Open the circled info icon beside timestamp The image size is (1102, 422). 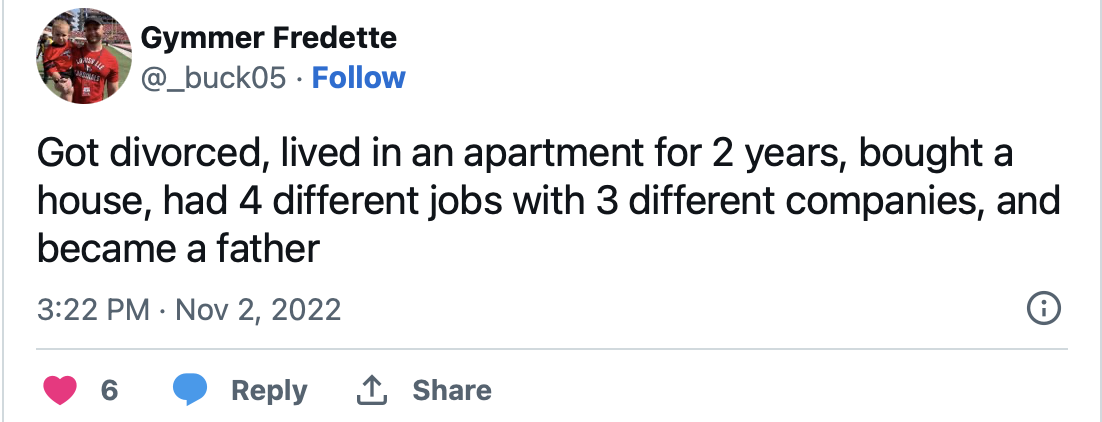pyautogui.click(x=1044, y=309)
